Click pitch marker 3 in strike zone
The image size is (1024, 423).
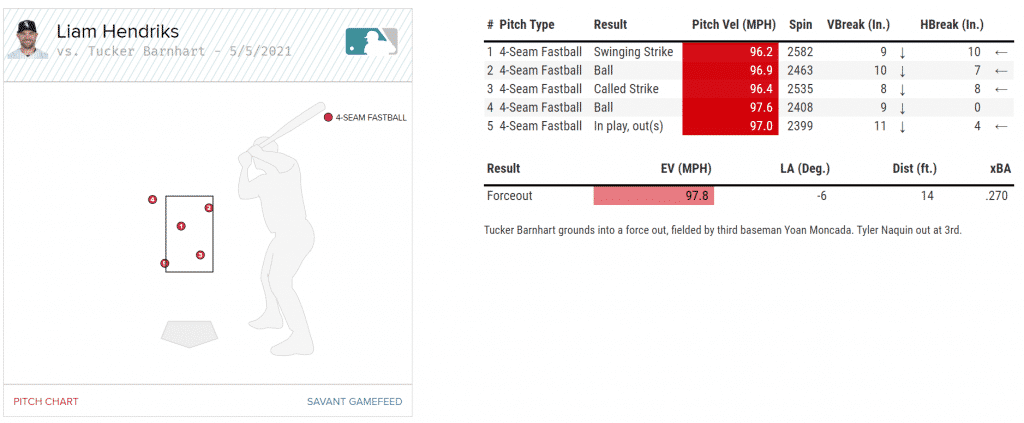point(200,255)
